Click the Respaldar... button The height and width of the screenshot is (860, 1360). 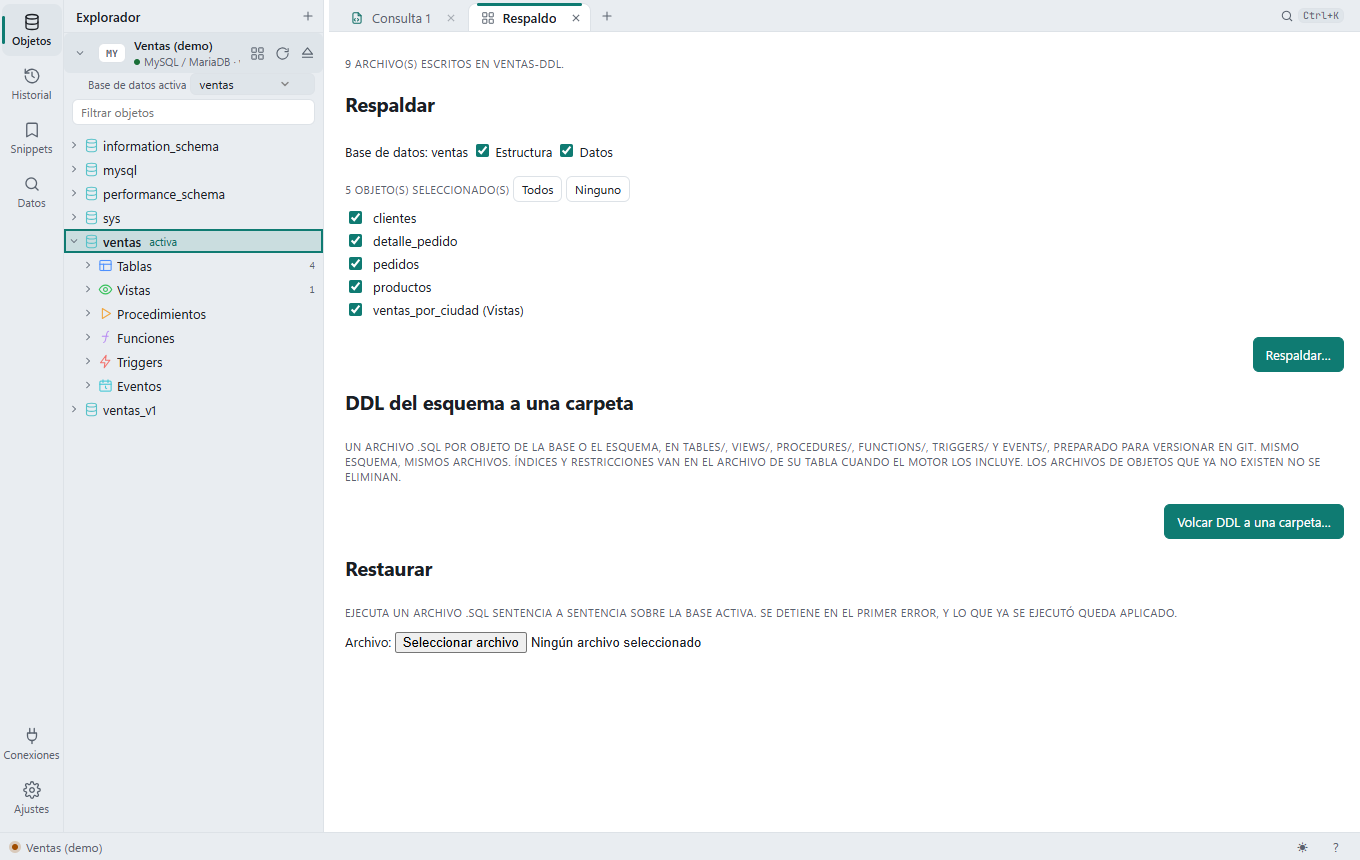(1298, 355)
